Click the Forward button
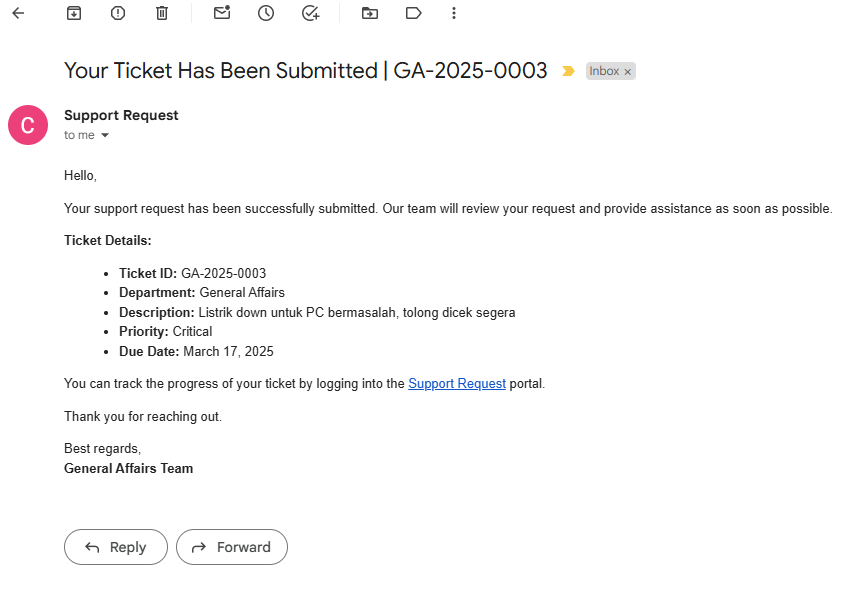This screenshot has width=859, height=601. click(232, 547)
